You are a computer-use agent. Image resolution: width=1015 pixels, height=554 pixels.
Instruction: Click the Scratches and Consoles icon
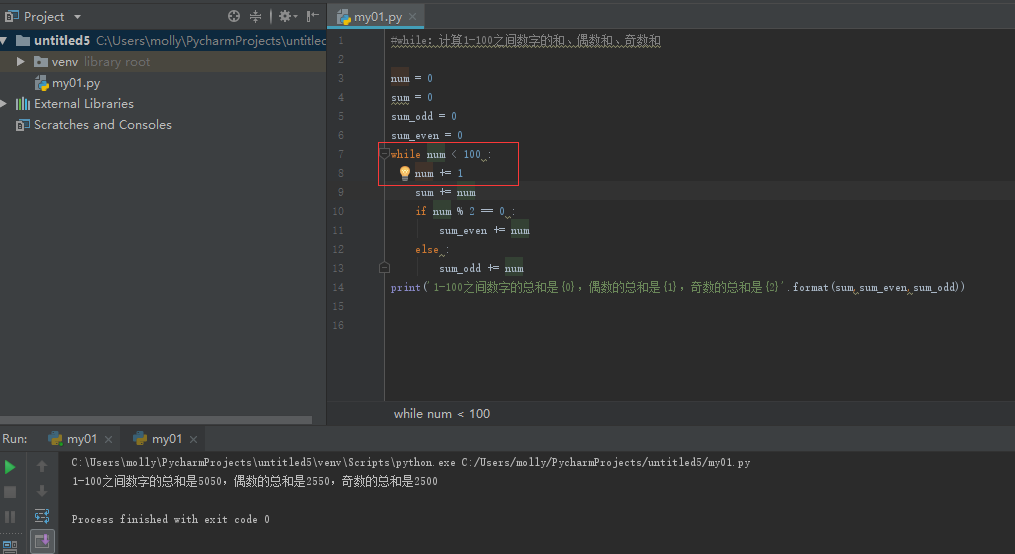pyautogui.click(x=23, y=125)
